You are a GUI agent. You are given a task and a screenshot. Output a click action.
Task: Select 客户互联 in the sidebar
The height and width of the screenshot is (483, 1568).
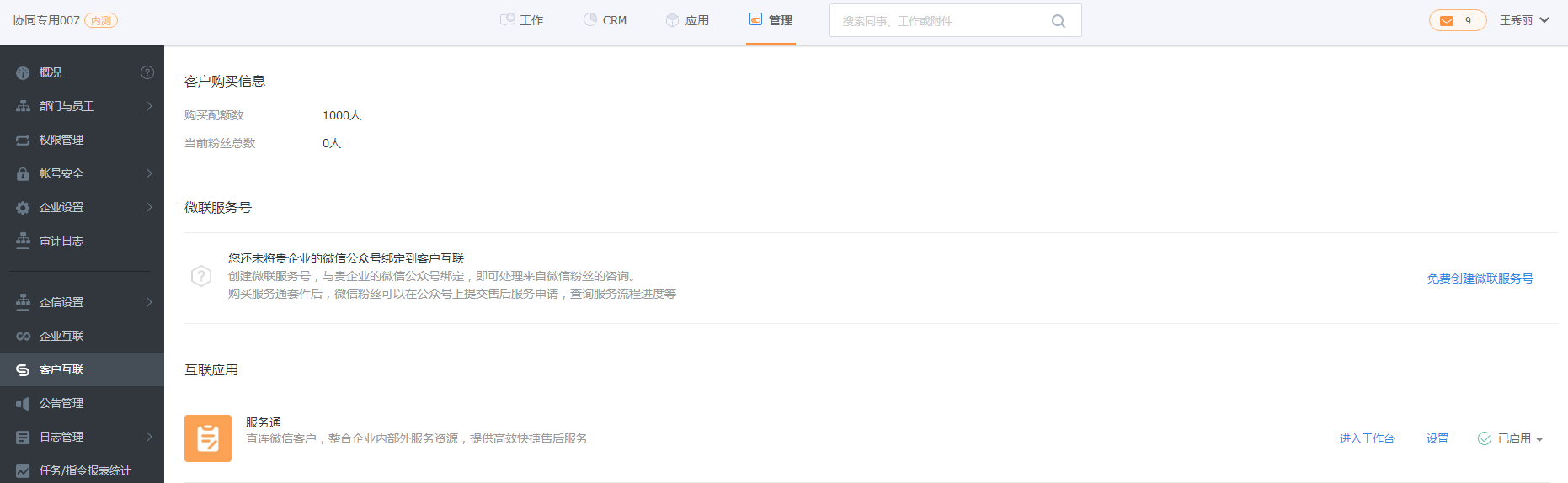82,369
